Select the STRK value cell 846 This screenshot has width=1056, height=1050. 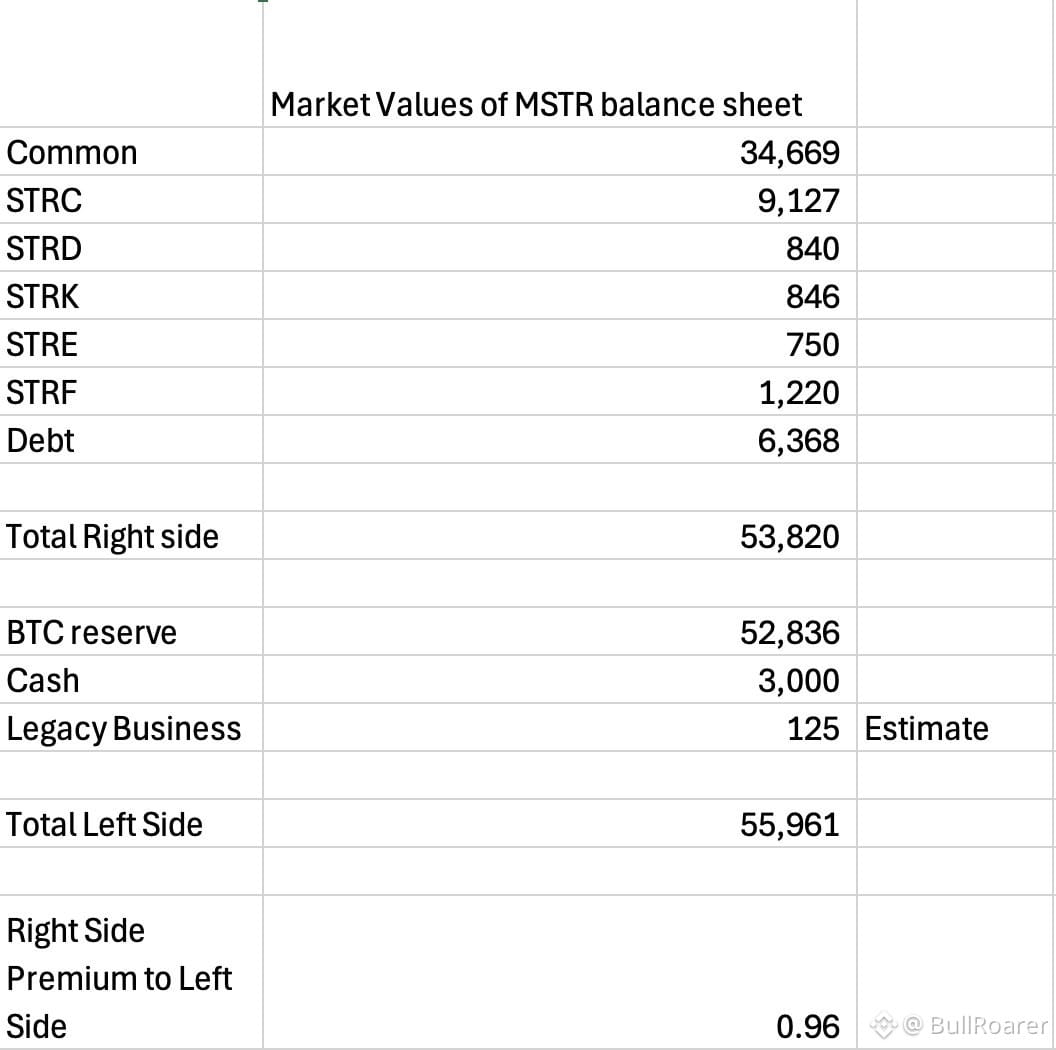[560, 295]
